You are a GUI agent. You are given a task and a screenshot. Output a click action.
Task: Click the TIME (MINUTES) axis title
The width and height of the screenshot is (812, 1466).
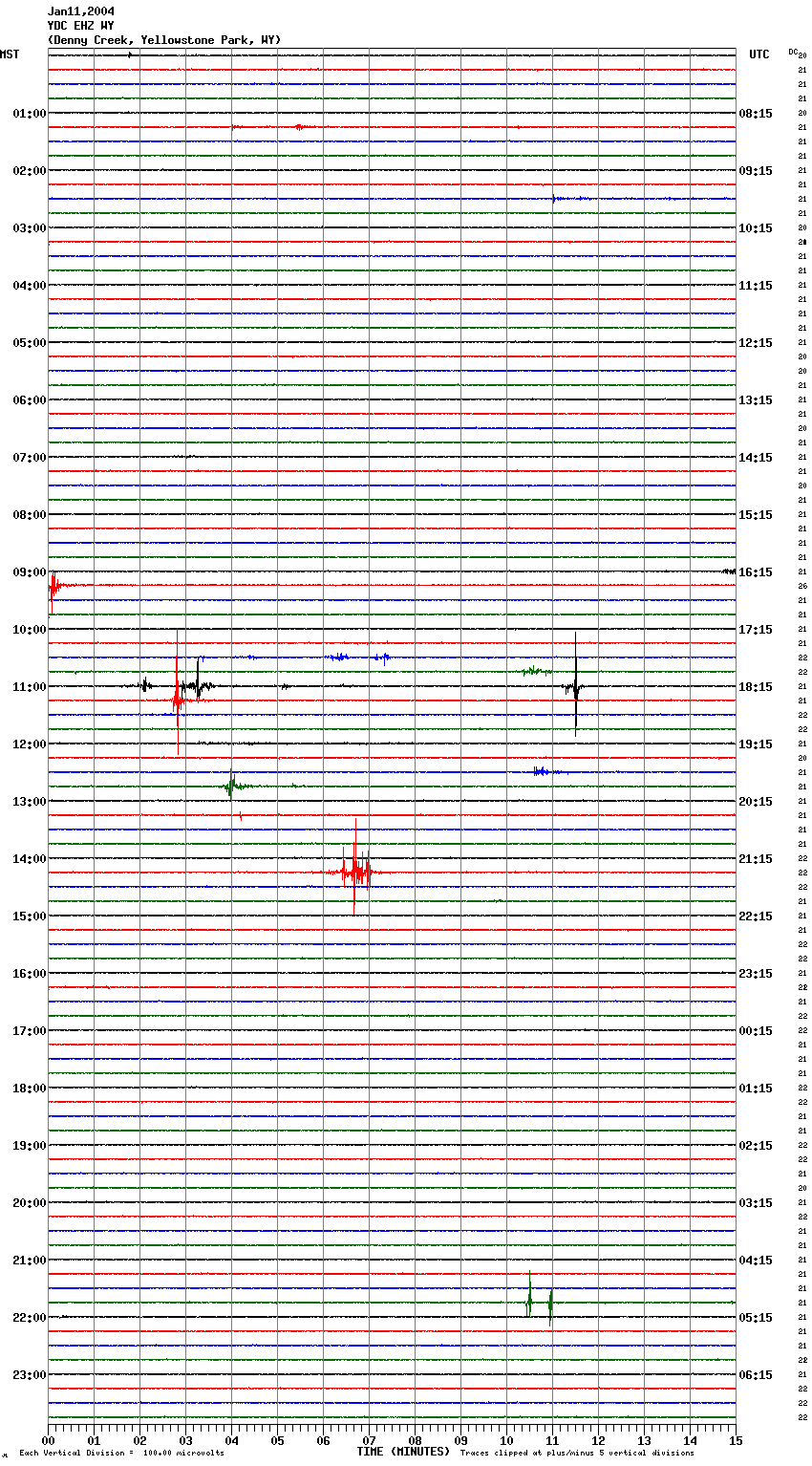pos(403,1452)
